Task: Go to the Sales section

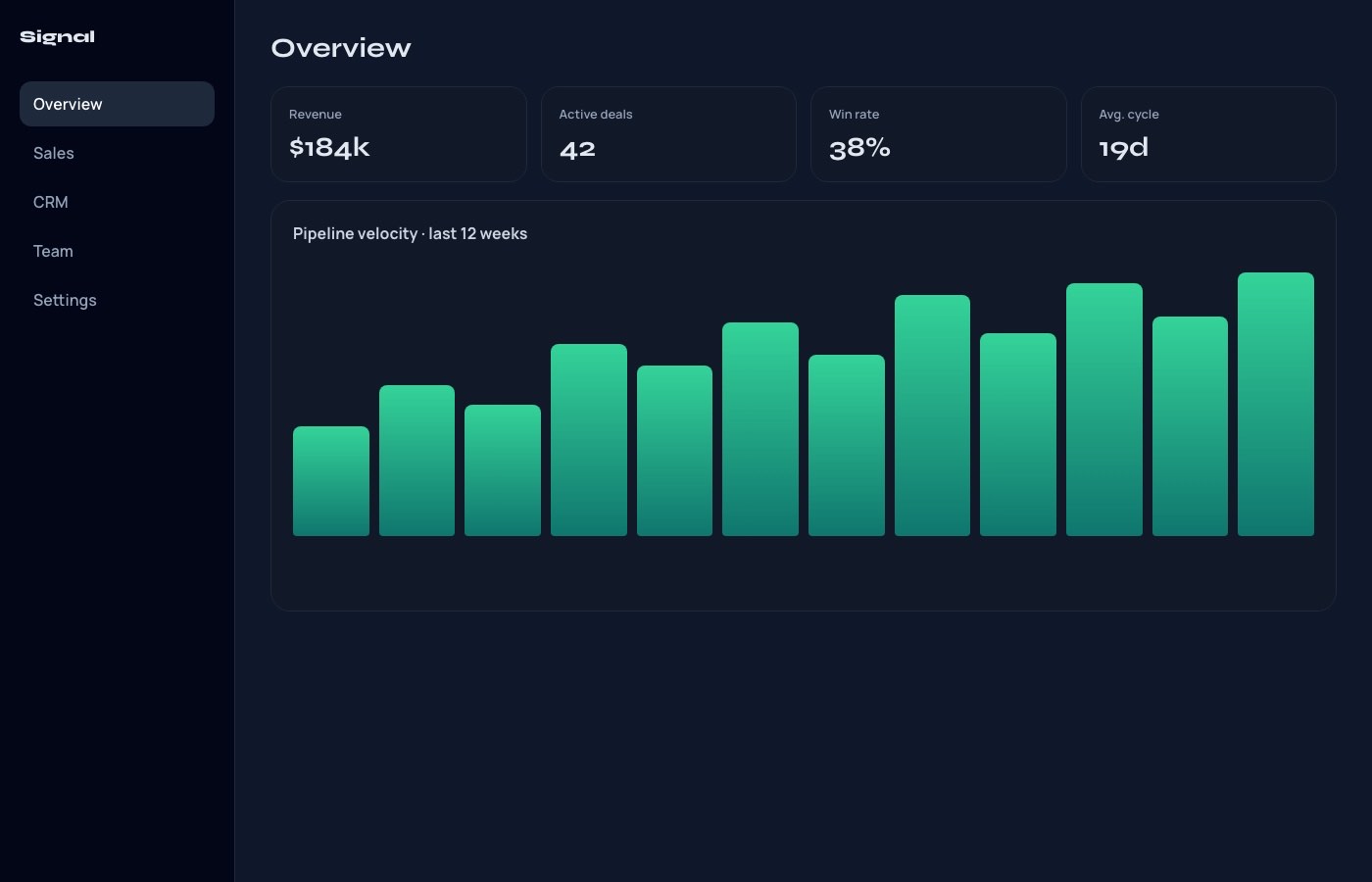Action: tap(117, 153)
